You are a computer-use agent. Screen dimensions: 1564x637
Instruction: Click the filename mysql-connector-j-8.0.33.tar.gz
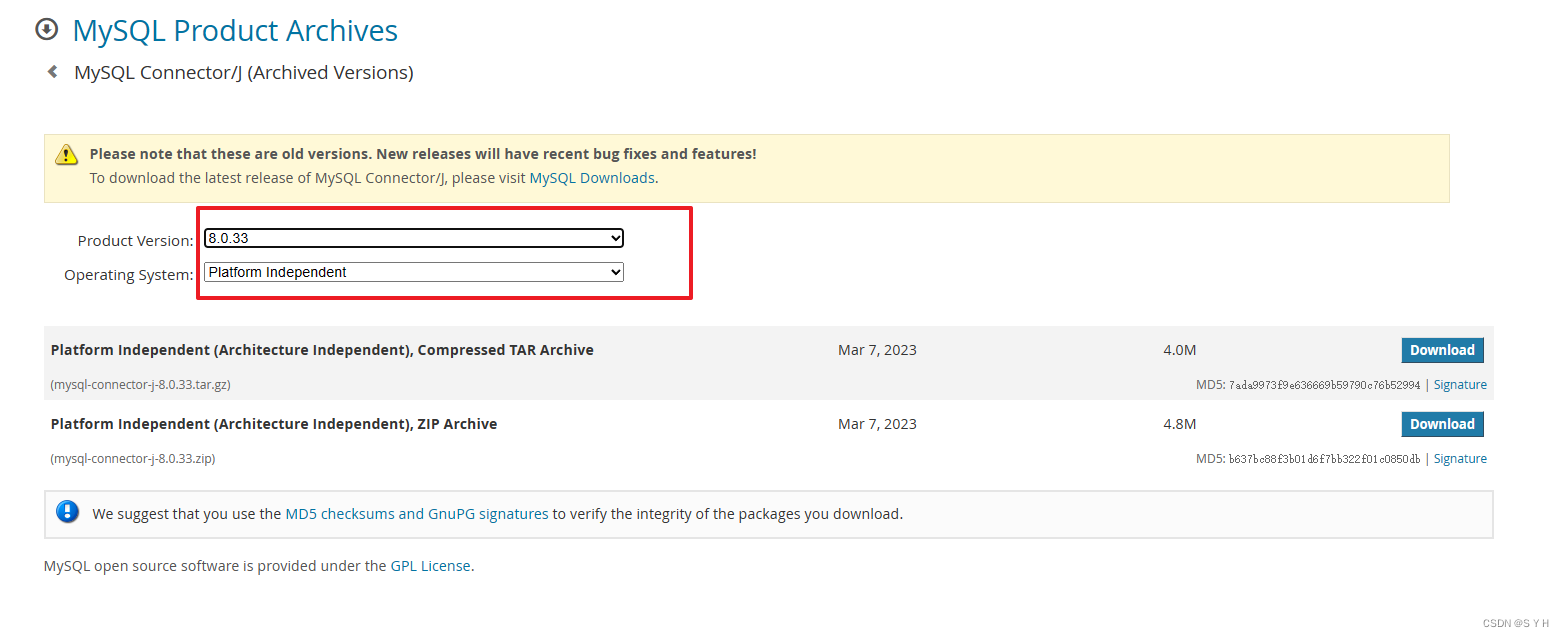(x=141, y=385)
